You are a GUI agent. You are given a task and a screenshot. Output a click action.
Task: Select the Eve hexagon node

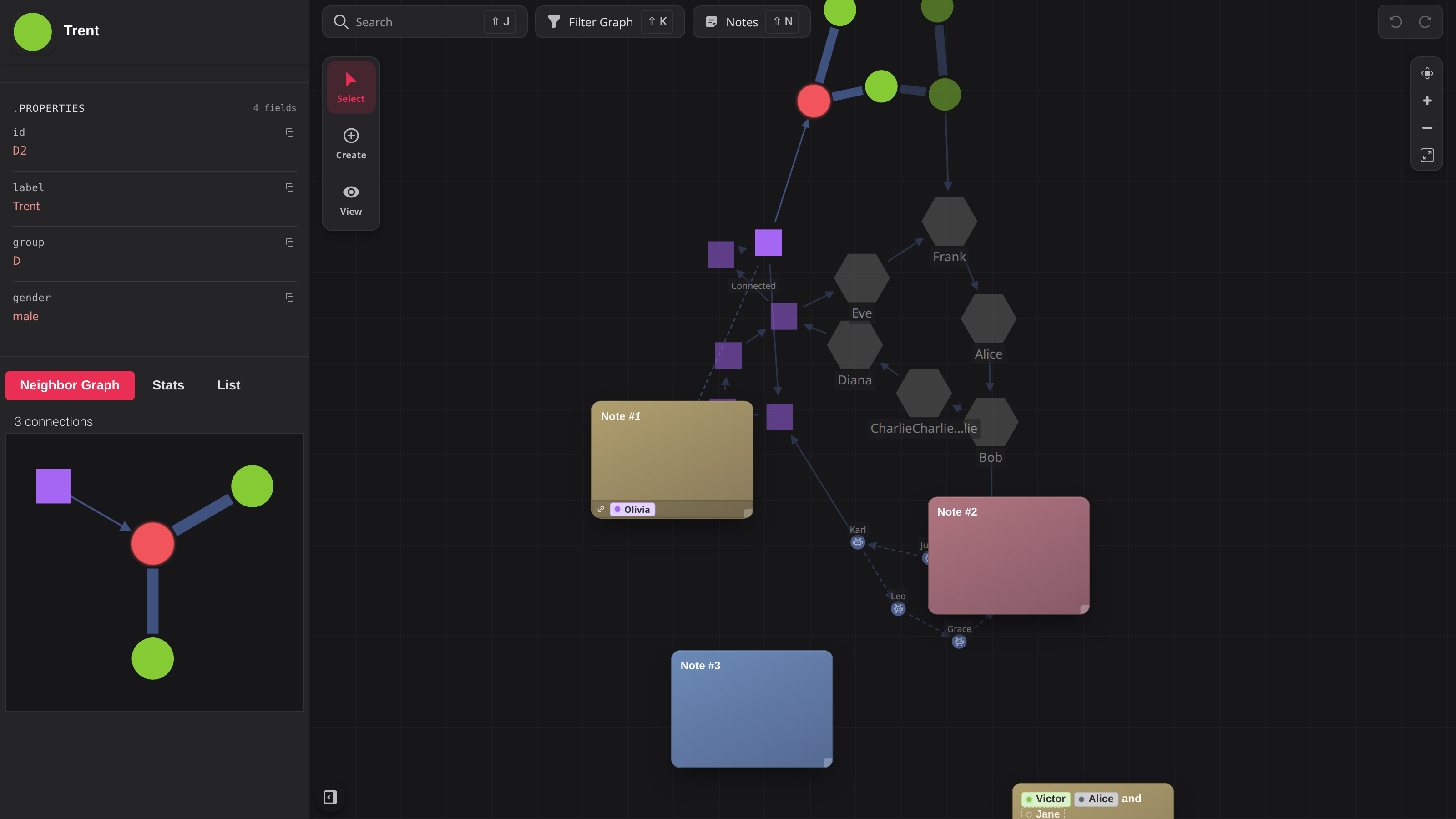(x=861, y=278)
